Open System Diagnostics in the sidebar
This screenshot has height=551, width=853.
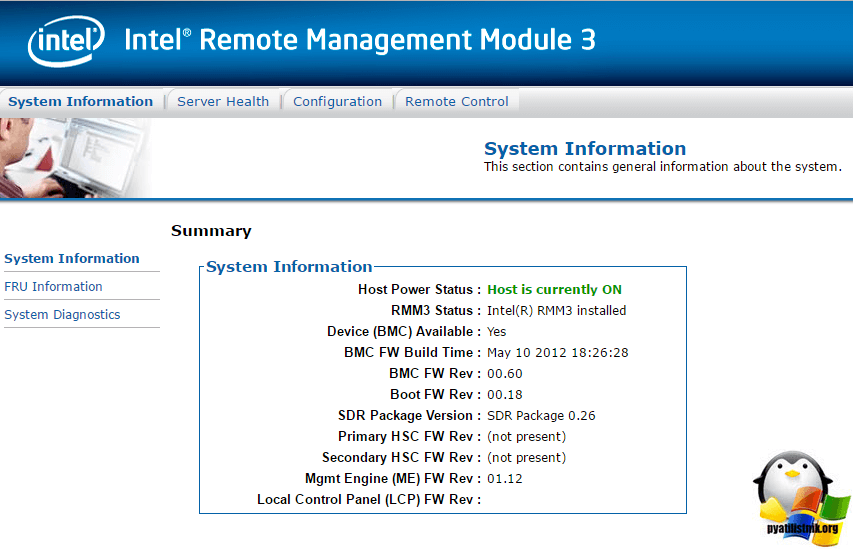62,315
